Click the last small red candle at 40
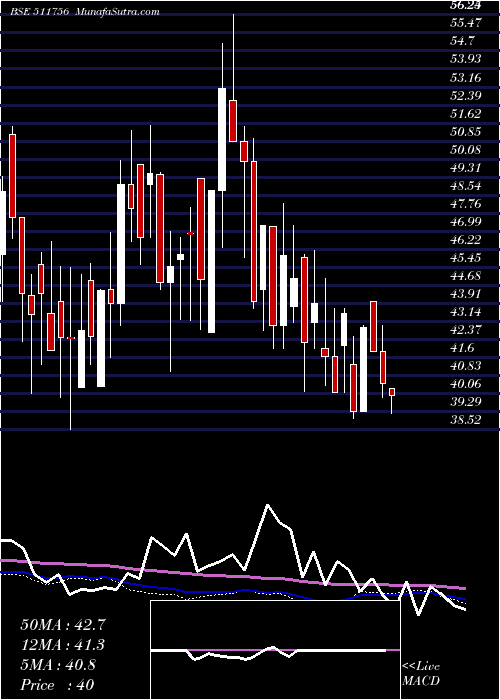 392,392
